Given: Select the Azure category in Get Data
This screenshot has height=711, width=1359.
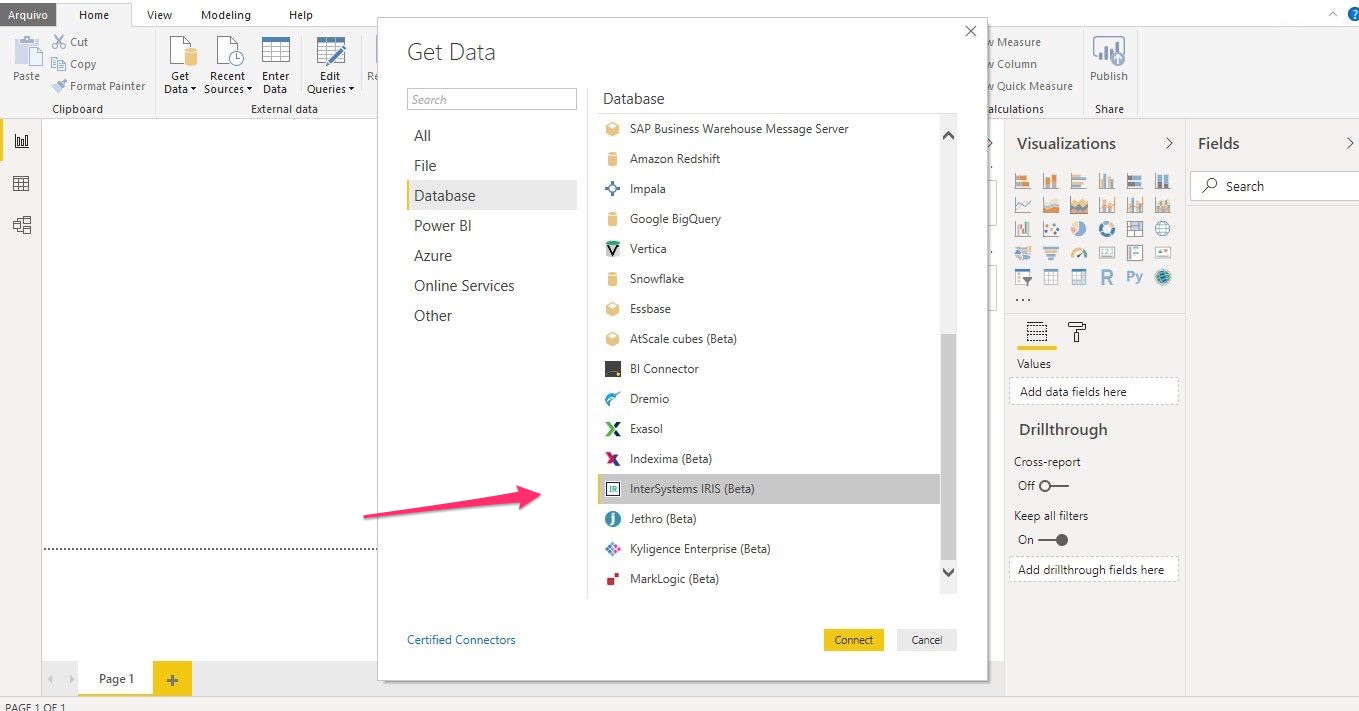Looking at the screenshot, I should 433,256.
